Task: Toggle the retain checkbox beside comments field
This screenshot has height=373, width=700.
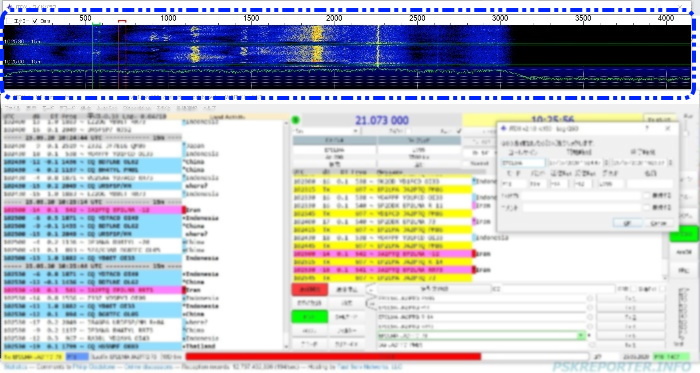Action: click(x=646, y=207)
